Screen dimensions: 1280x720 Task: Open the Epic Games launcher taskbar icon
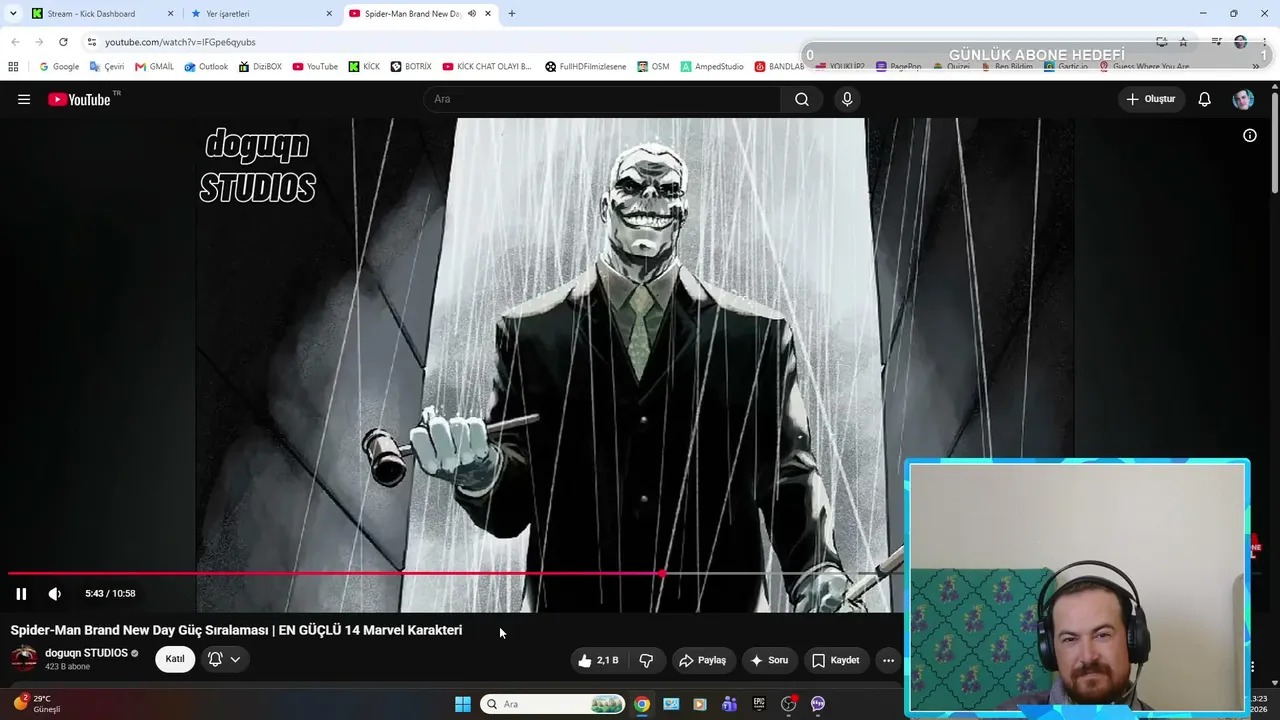point(759,704)
